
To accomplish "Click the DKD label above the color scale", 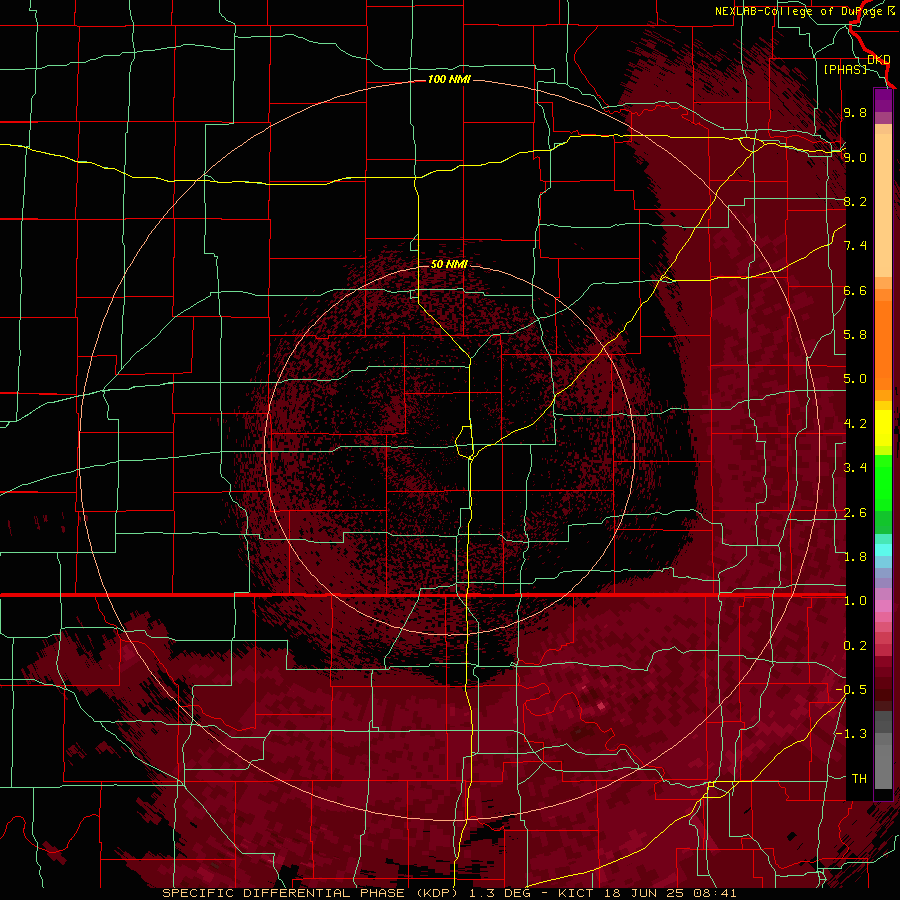I will tap(879, 59).
